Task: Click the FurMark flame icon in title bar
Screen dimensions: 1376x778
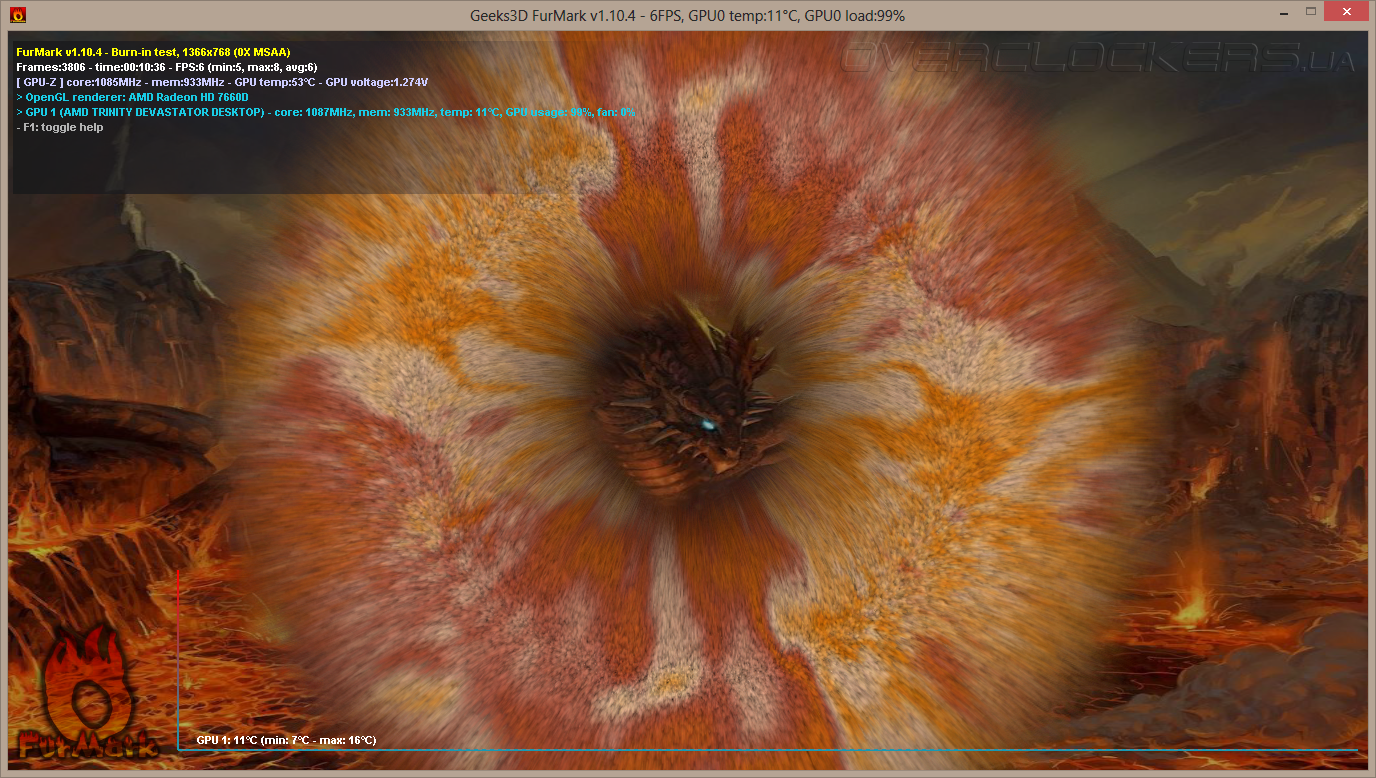Action: point(17,15)
